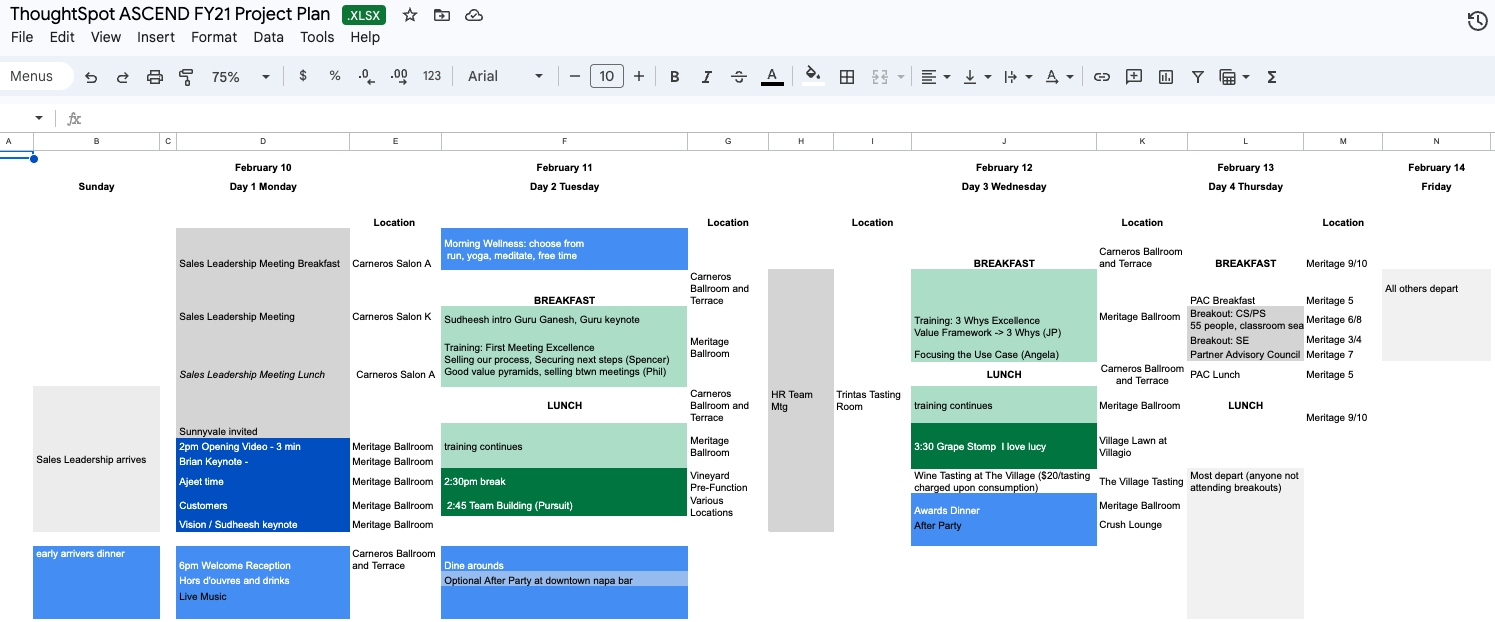Insert a link with the link icon
Image resolution: width=1495 pixels, height=622 pixels.
click(1102, 77)
